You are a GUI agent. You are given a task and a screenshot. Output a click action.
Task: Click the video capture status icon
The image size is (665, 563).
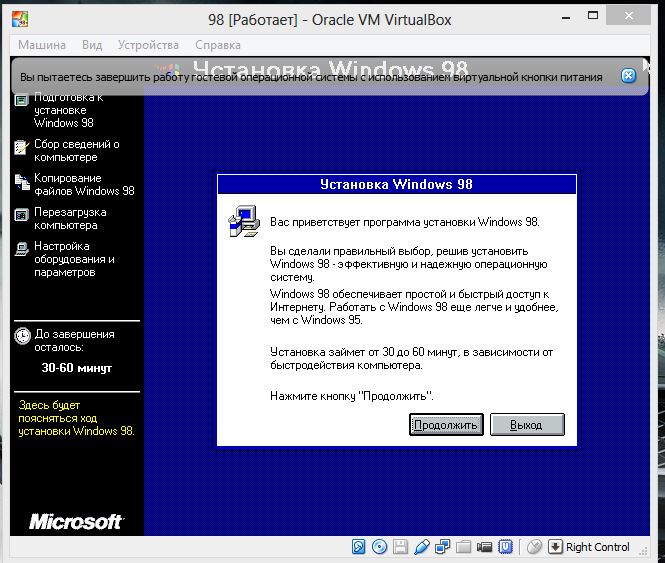coord(484,547)
